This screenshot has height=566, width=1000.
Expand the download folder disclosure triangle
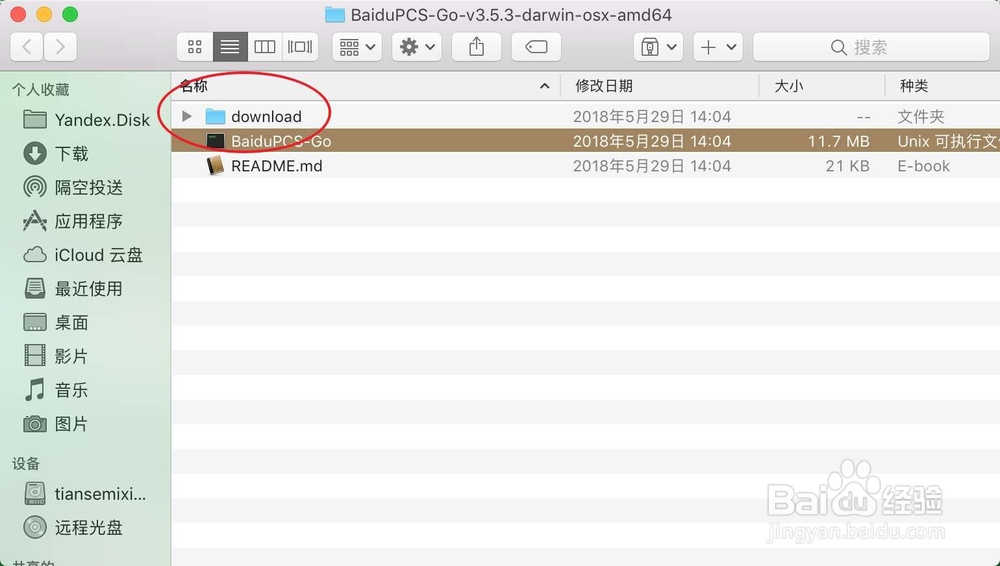(x=187, y=116)
